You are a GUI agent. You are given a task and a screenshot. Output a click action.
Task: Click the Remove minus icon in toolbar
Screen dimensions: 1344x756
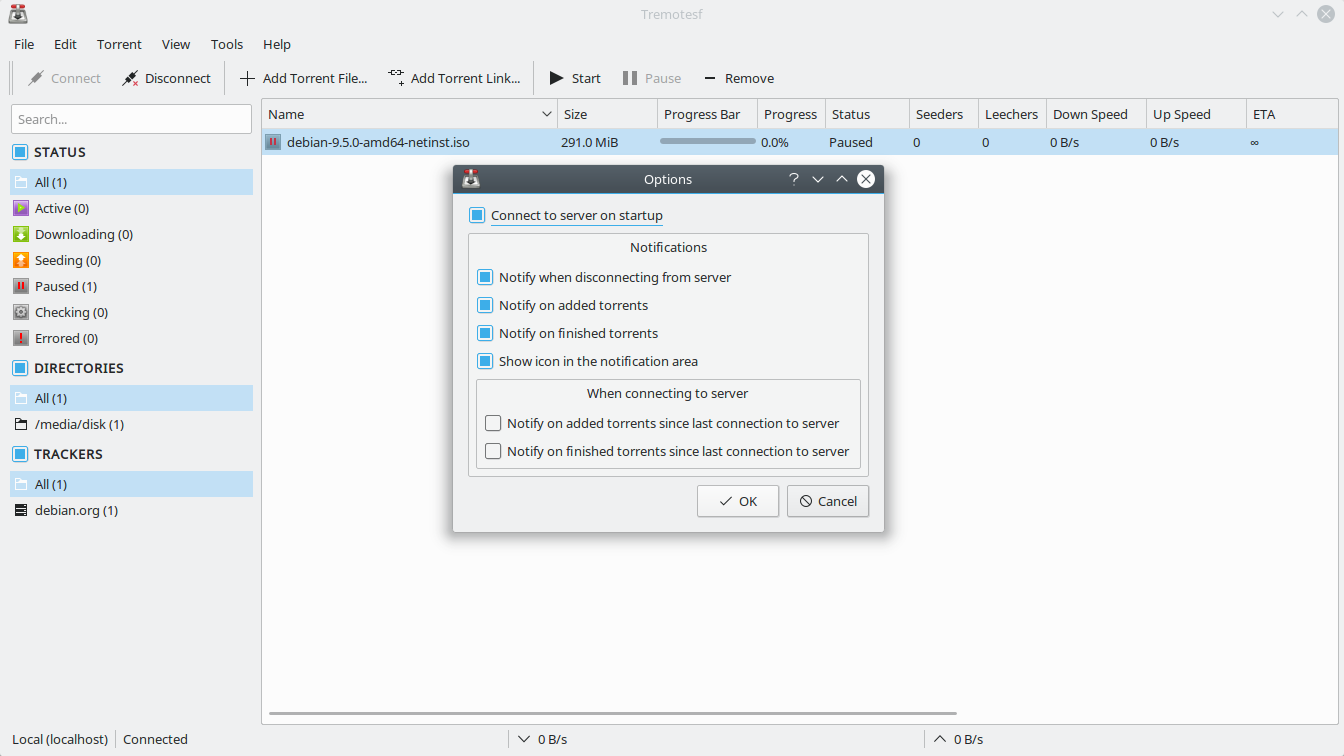(x=710, y=78)
